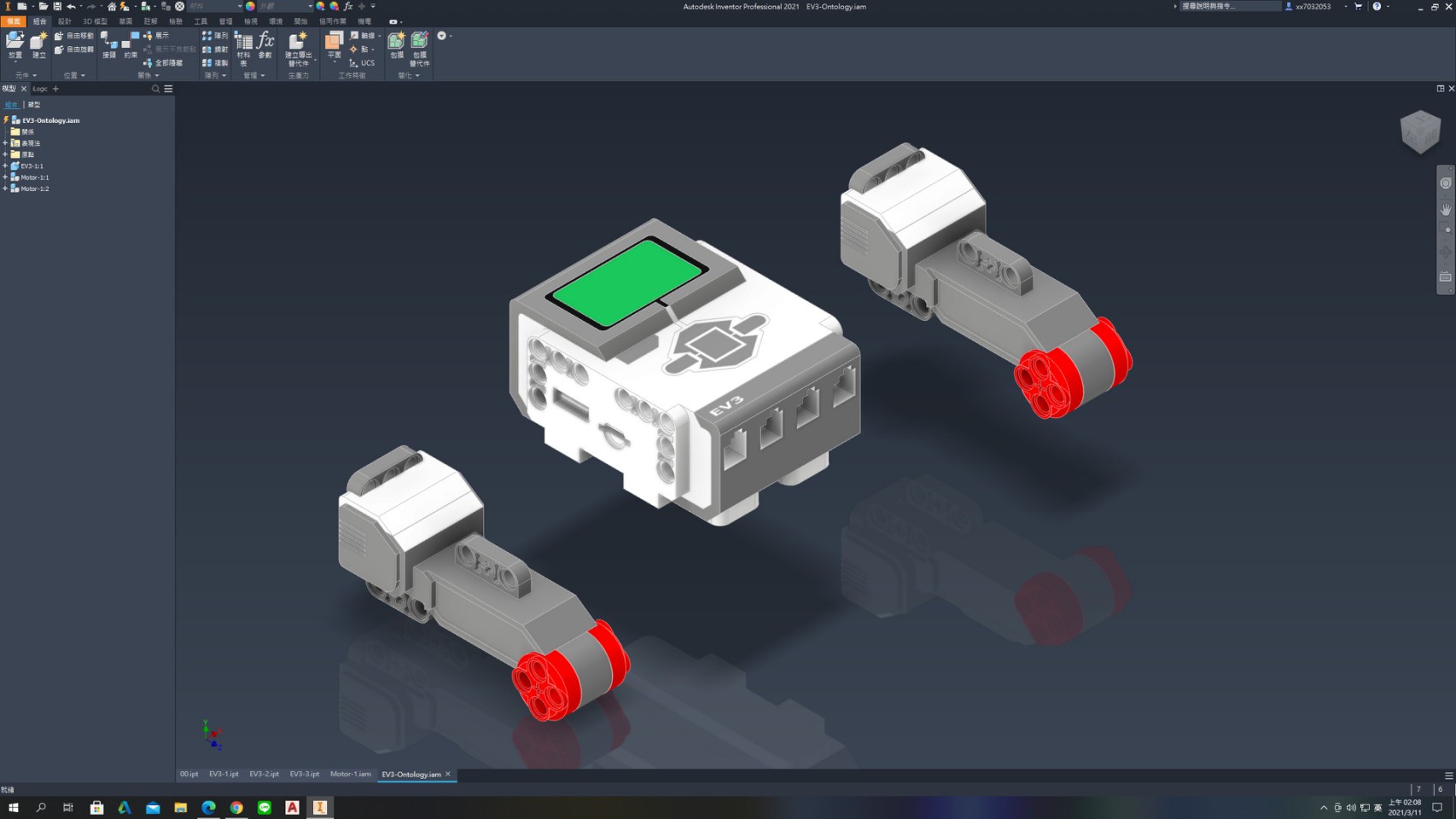
Task: Expand the EV3-1:1 tree node
Action: [x=5, y=166]
